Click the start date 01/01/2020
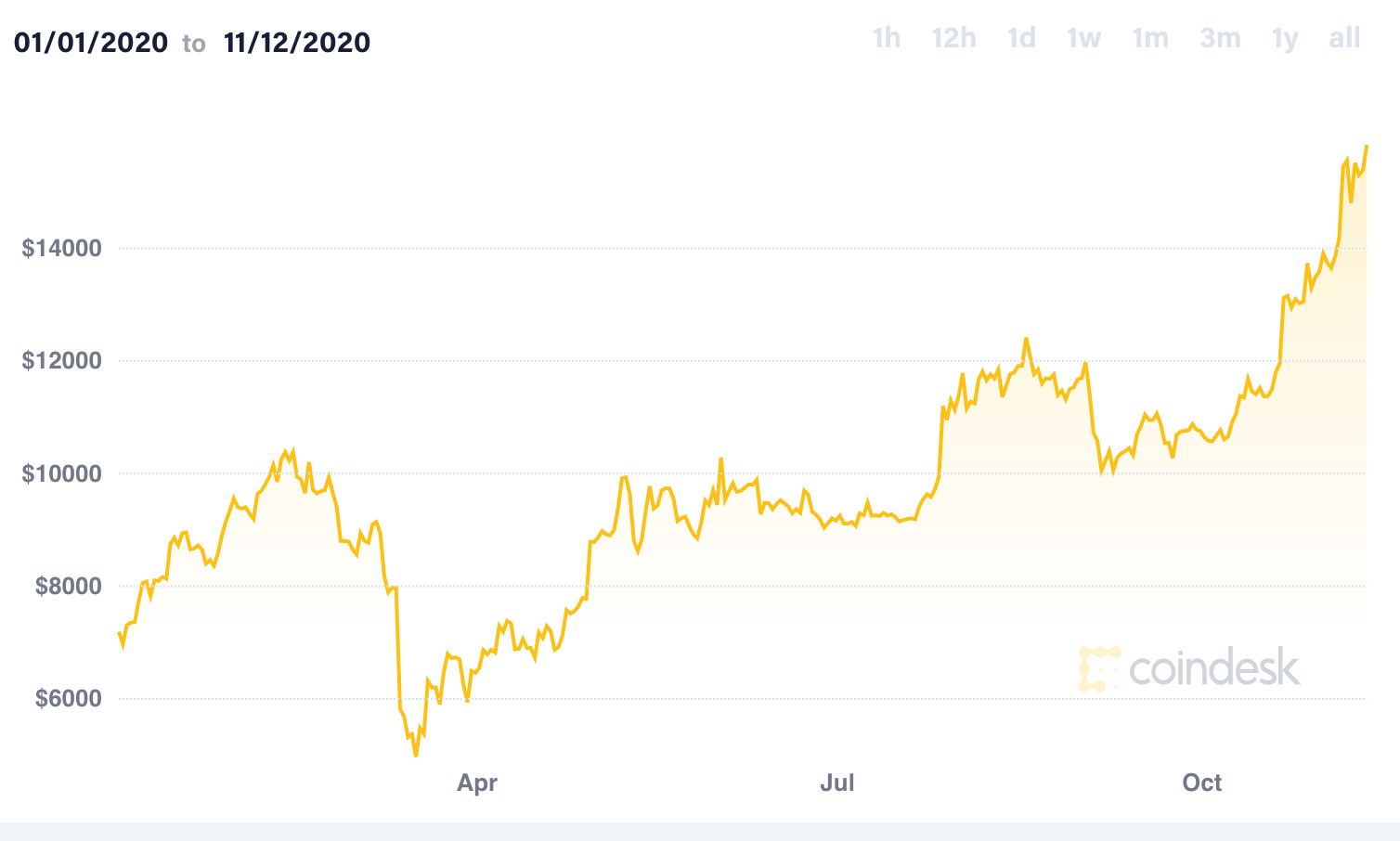Viewport: 1400px width, 841px height. point(91,42)
